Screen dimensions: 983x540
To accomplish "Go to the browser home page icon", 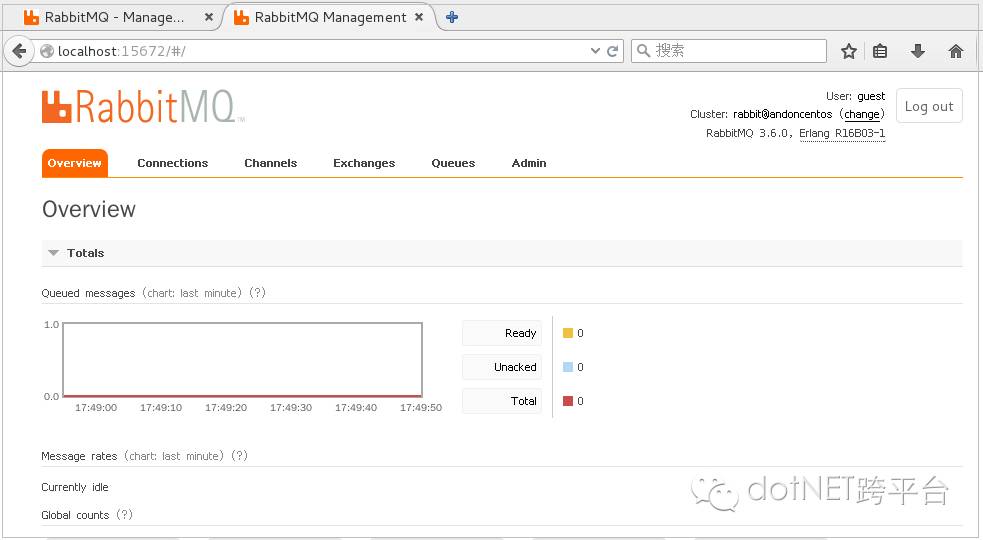I will (x=956, y=51).
